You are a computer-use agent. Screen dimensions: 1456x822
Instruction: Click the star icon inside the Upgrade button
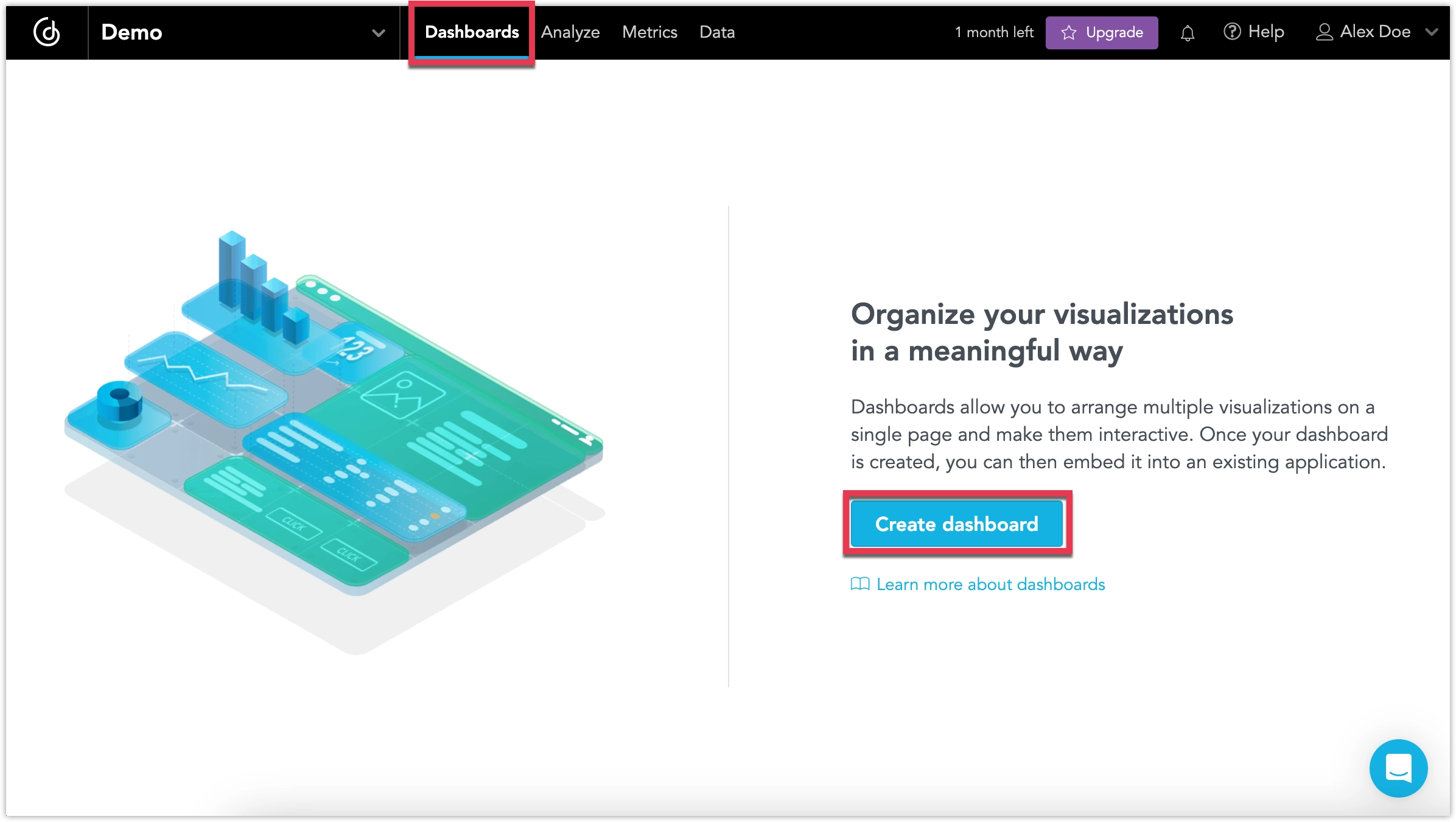pos(1069,33)
